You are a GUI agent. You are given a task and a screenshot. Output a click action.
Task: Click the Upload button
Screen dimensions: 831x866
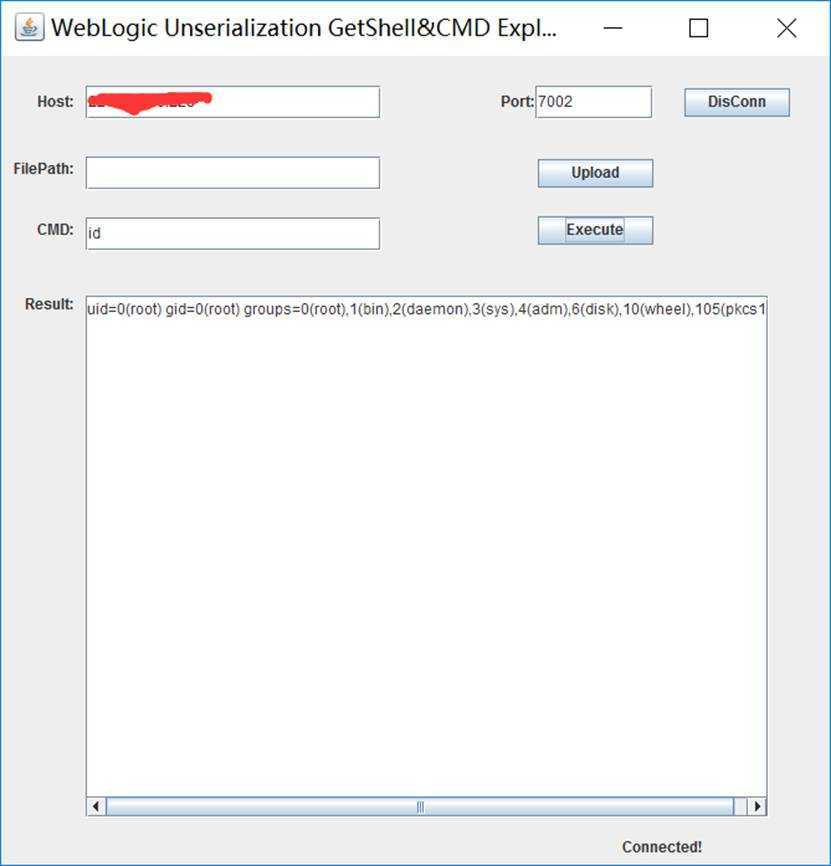(x=595, y=173)
